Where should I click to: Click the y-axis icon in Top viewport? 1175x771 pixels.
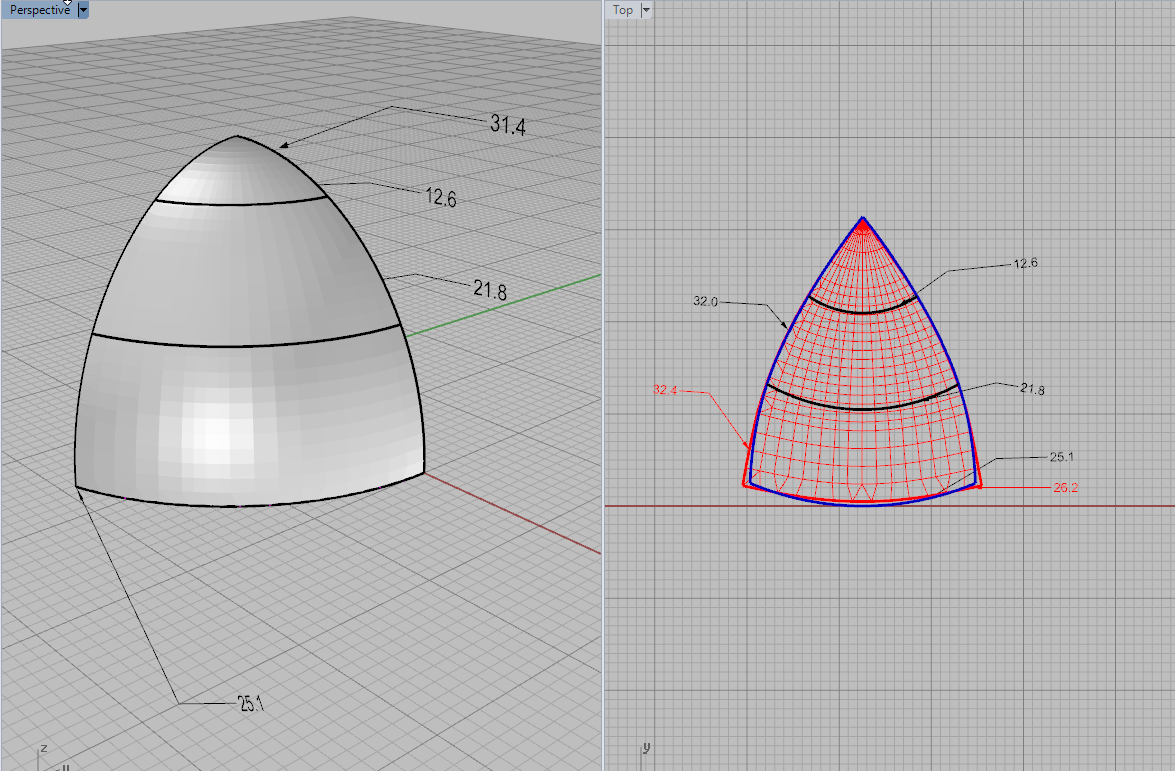click(645, 748)
